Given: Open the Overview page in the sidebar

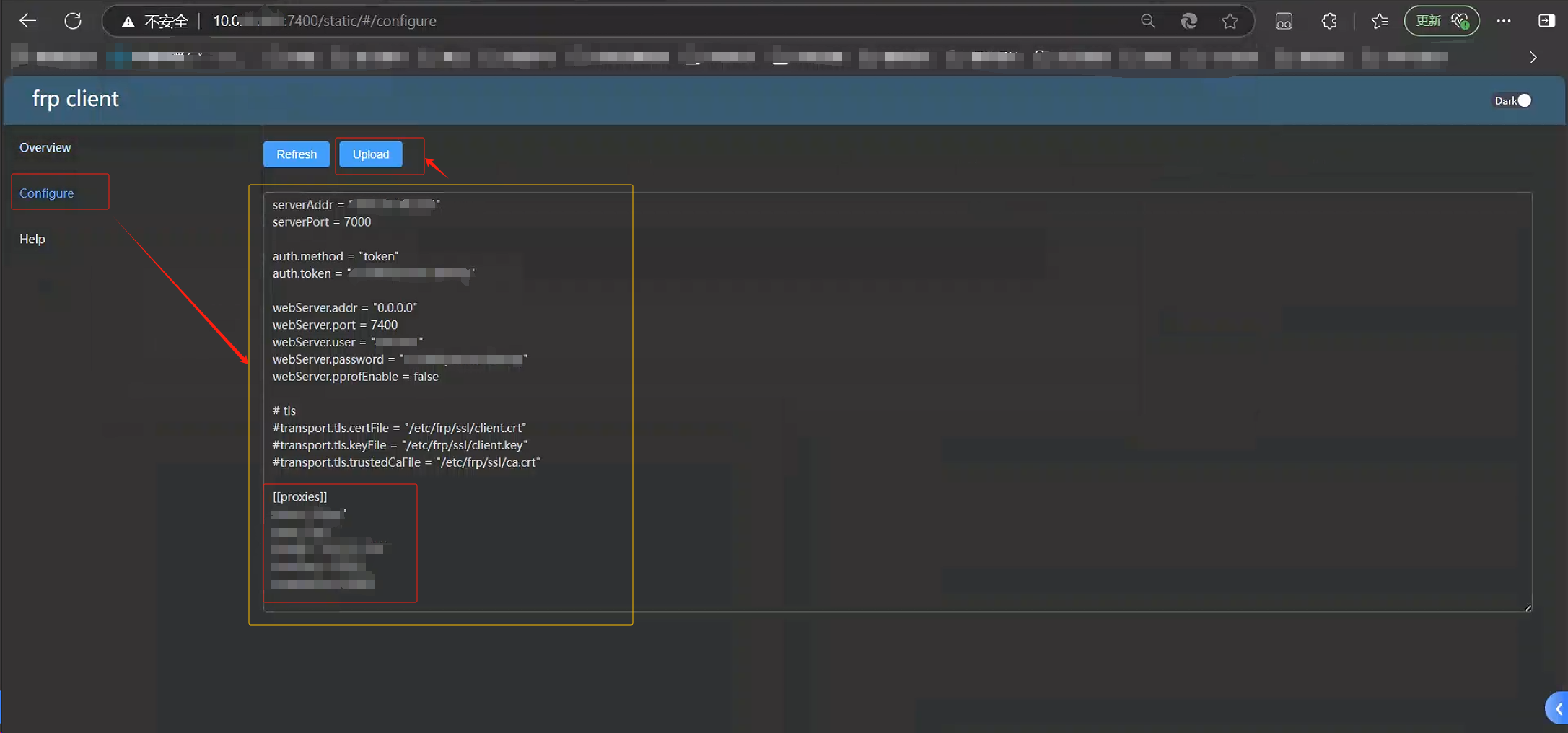Looking at the screenshot, I should pyautogui.click(x=45, y=147).
